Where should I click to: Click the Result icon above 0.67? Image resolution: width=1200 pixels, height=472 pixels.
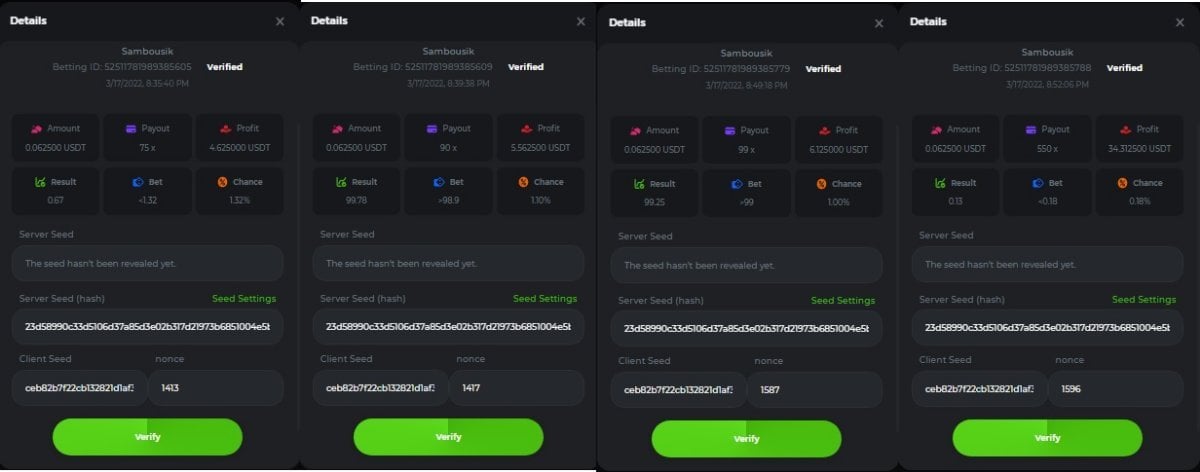pos(36,182)
